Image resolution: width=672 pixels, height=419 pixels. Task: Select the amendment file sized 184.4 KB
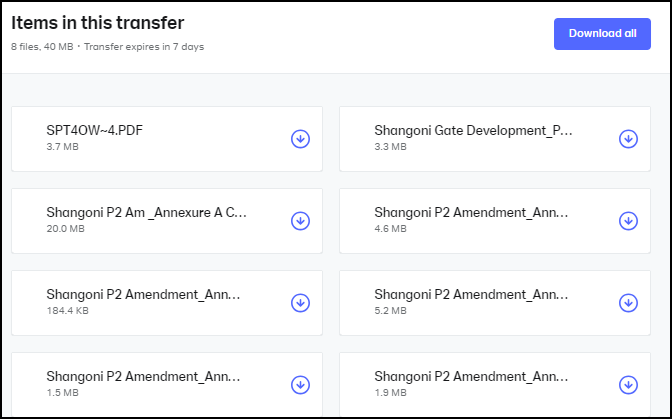[x=143, y=295]
